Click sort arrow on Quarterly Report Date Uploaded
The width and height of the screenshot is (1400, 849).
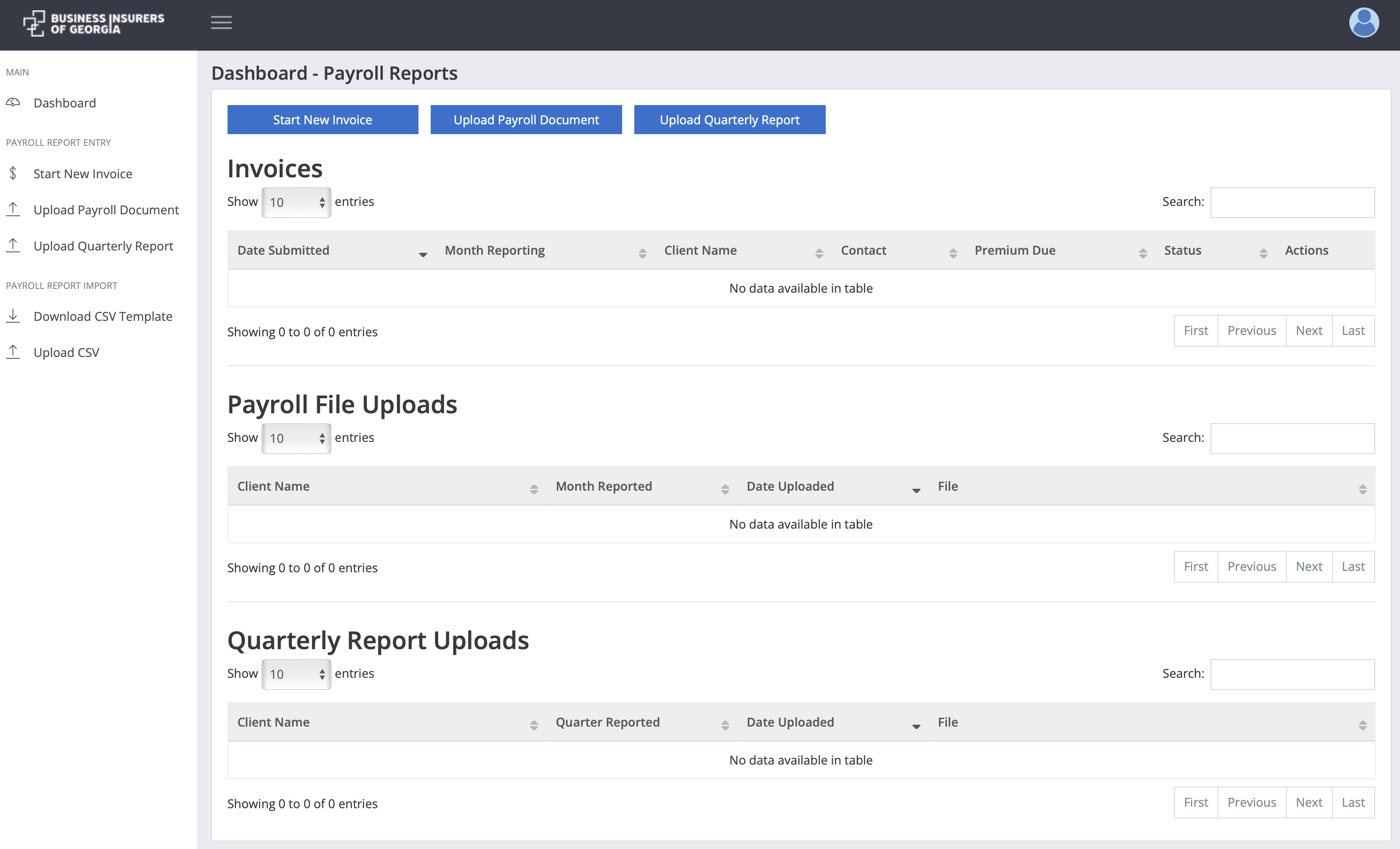(x=916, y=726)
